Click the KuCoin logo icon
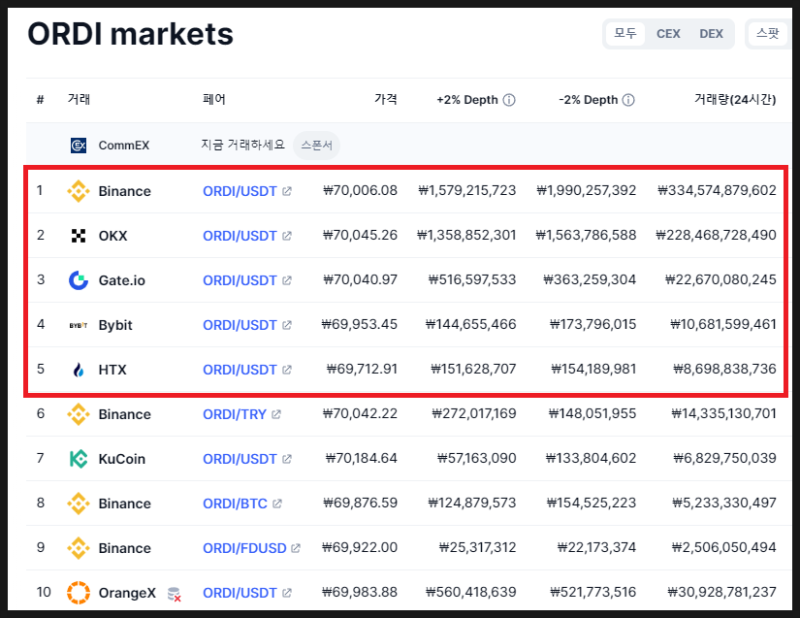The image size is (800, 618). click(78, 459)
